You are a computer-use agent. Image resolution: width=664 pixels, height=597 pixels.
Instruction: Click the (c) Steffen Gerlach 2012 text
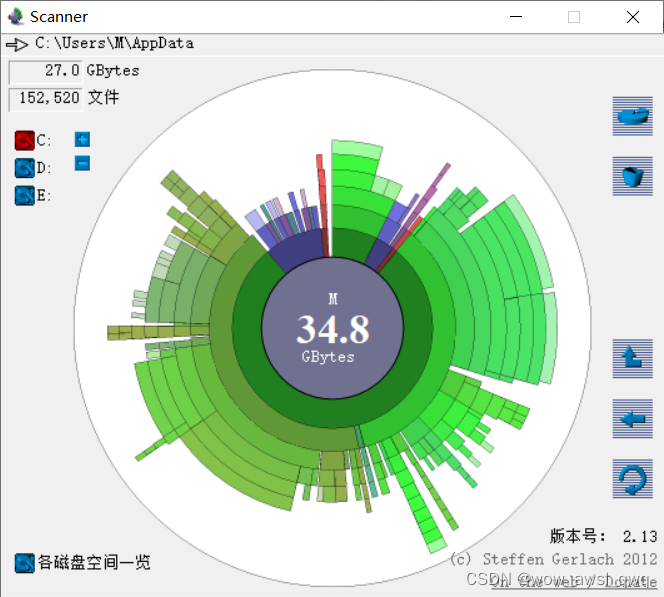(x=553, y=559)
